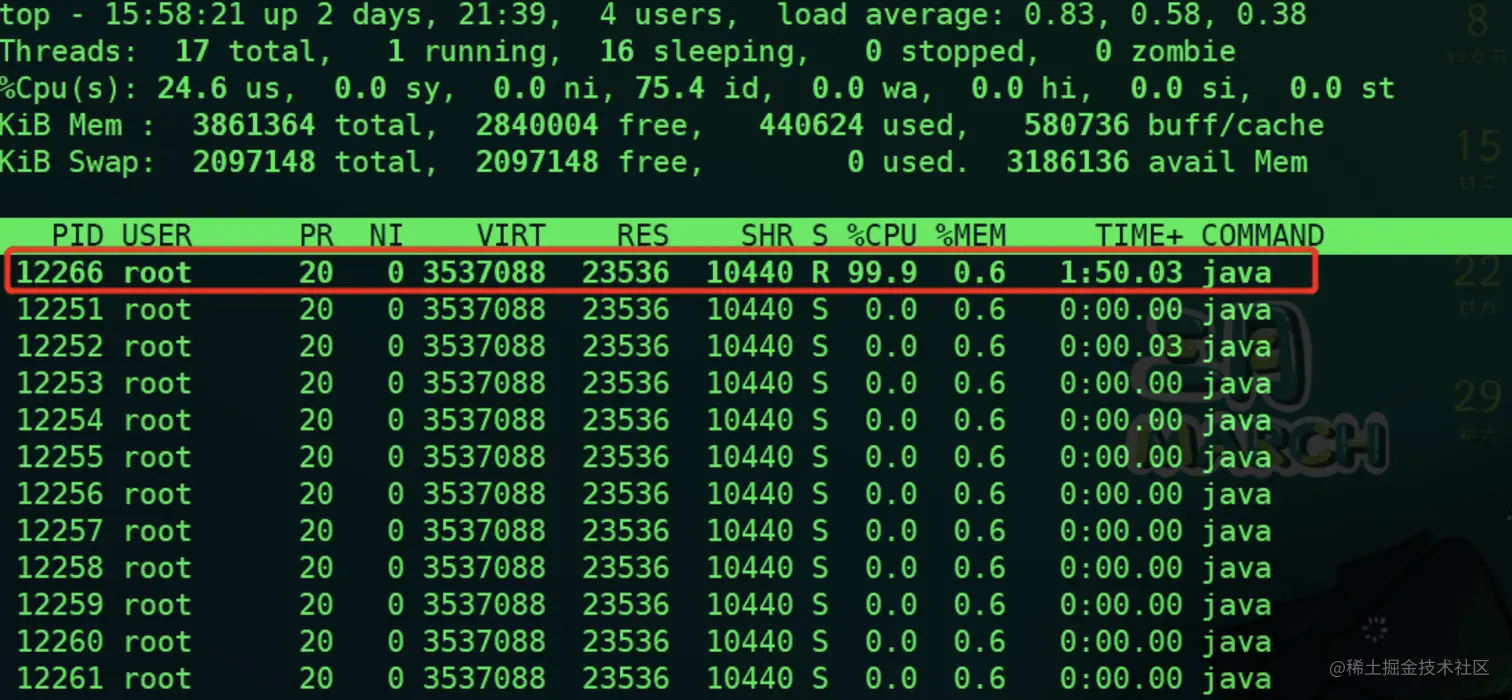This screenshot has width=1512, height=700.
Task: Click the %CPU column header
Action: pyautogui.click(x=882, y=236)
